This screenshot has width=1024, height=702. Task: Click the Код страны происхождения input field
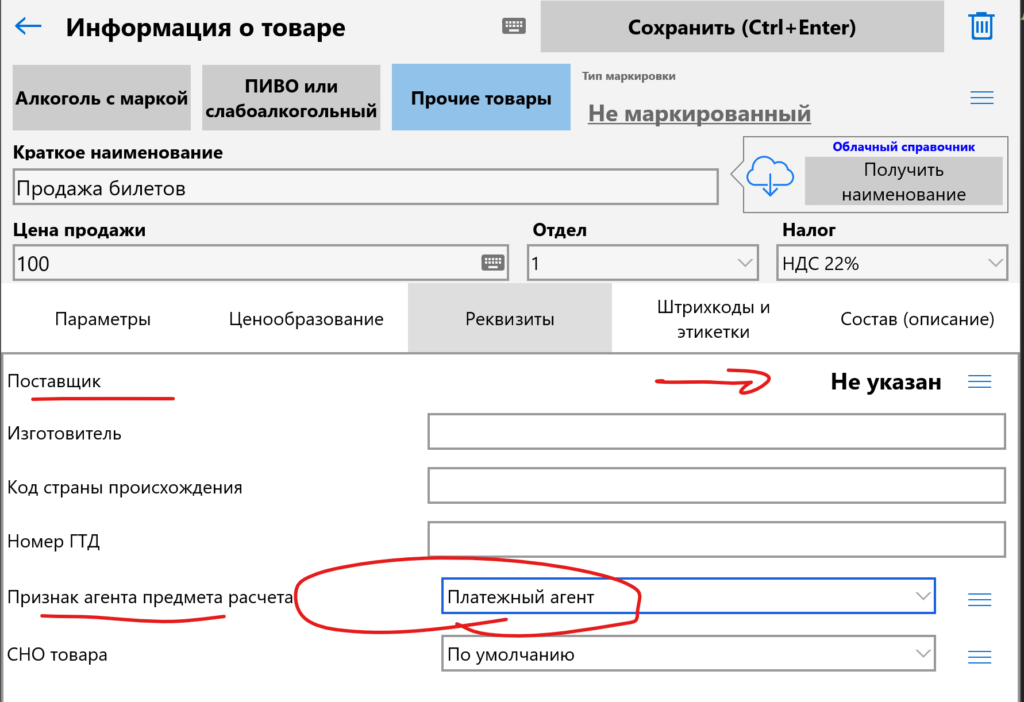tap(716, 485)
